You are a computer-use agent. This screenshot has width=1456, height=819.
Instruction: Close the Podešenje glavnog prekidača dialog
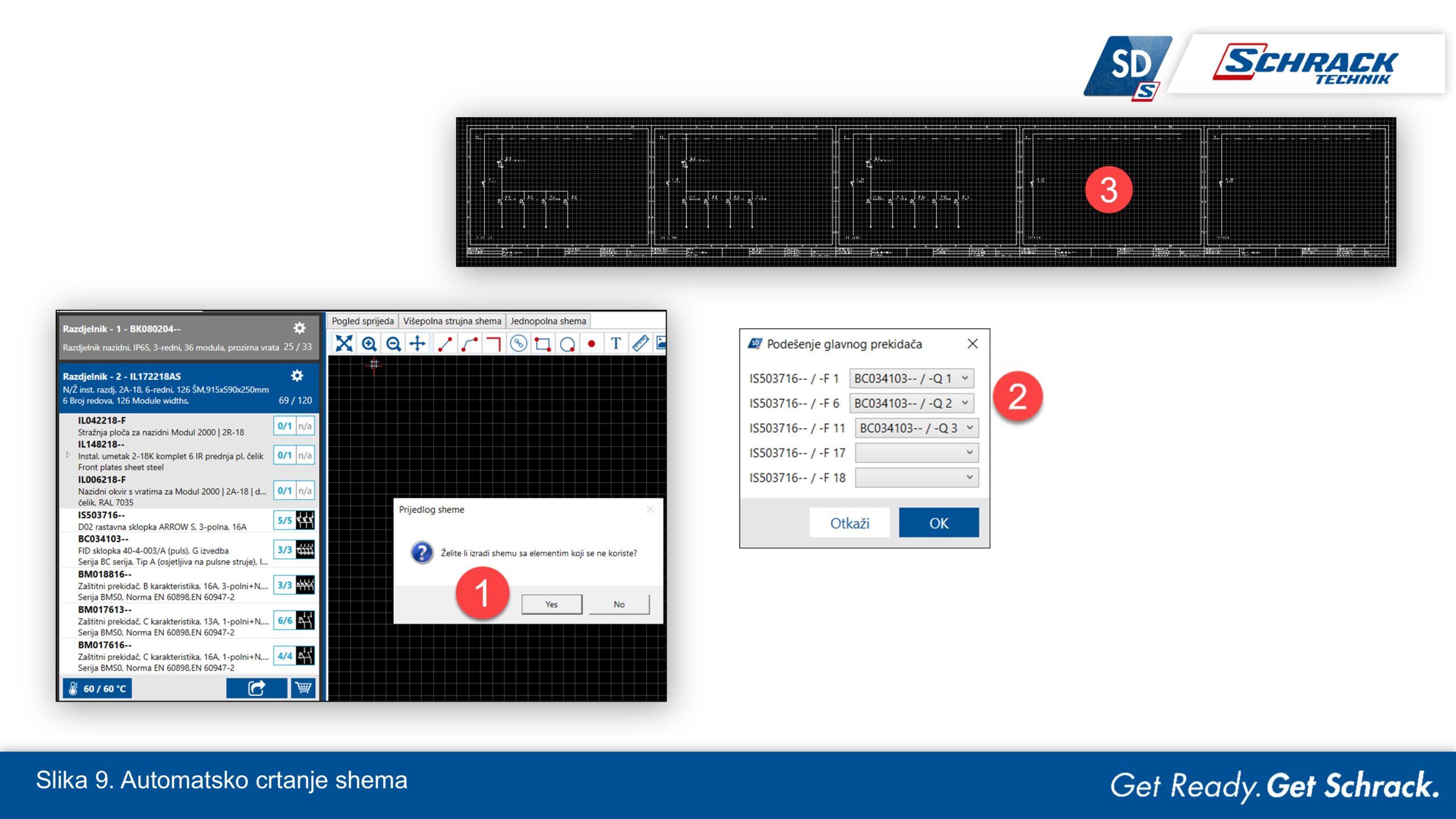tap(973, 344)
